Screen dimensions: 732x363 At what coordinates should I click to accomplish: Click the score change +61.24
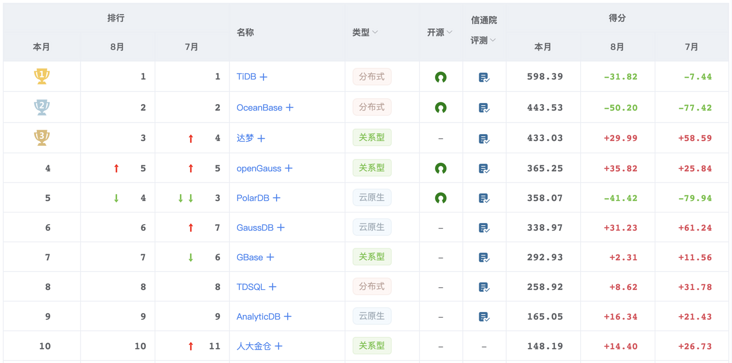point(695,228)
